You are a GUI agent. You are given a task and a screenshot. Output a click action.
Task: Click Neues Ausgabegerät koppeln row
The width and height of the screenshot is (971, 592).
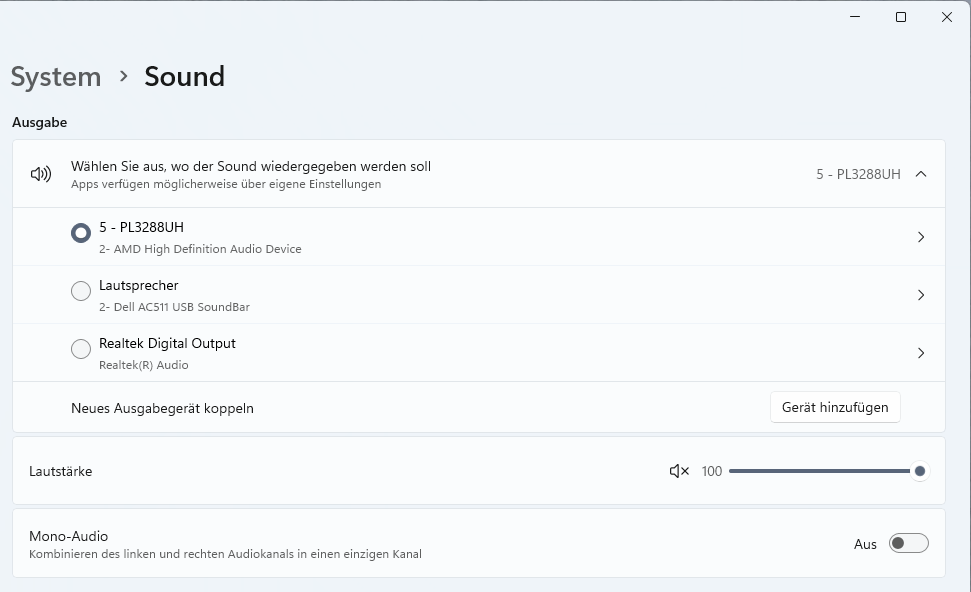click(161, 408)
